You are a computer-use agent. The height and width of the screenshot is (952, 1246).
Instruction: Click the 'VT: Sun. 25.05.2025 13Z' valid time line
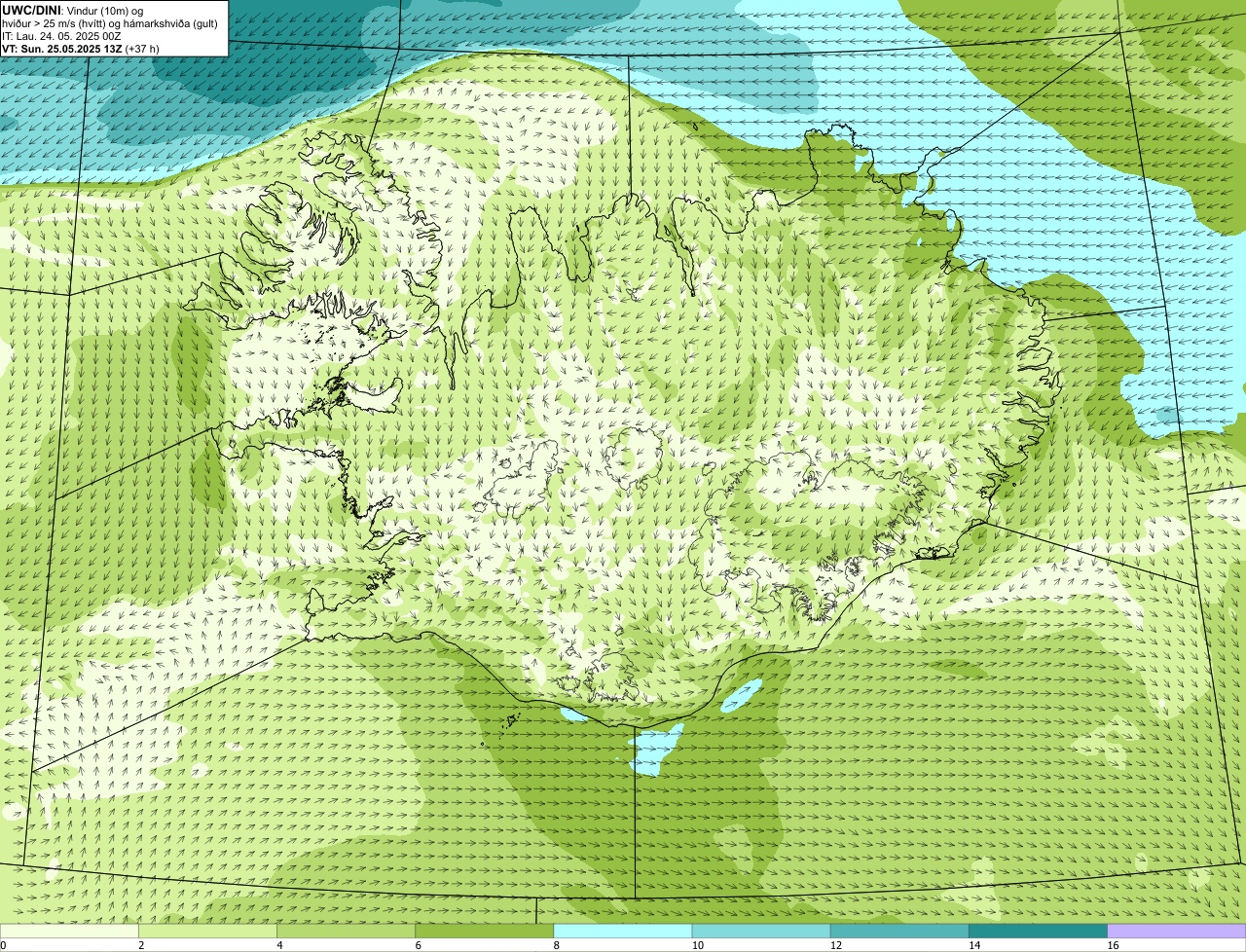click(x=80, y=49)
